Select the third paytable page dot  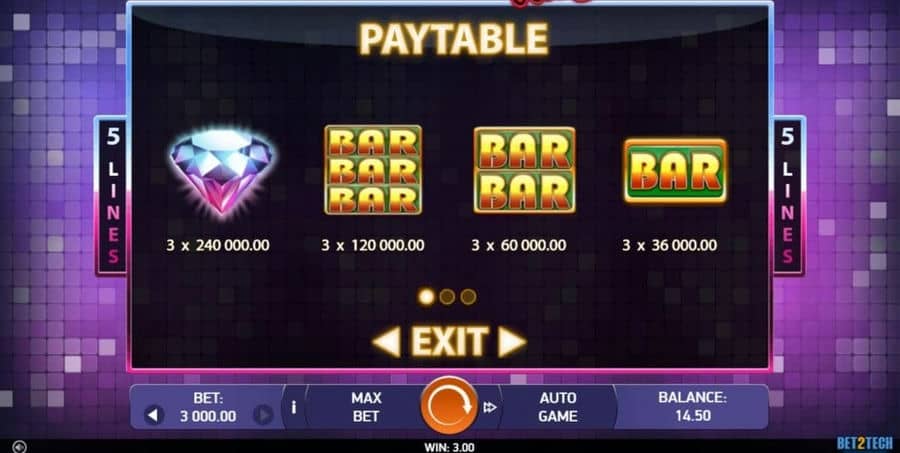click(x=468, y=297)
